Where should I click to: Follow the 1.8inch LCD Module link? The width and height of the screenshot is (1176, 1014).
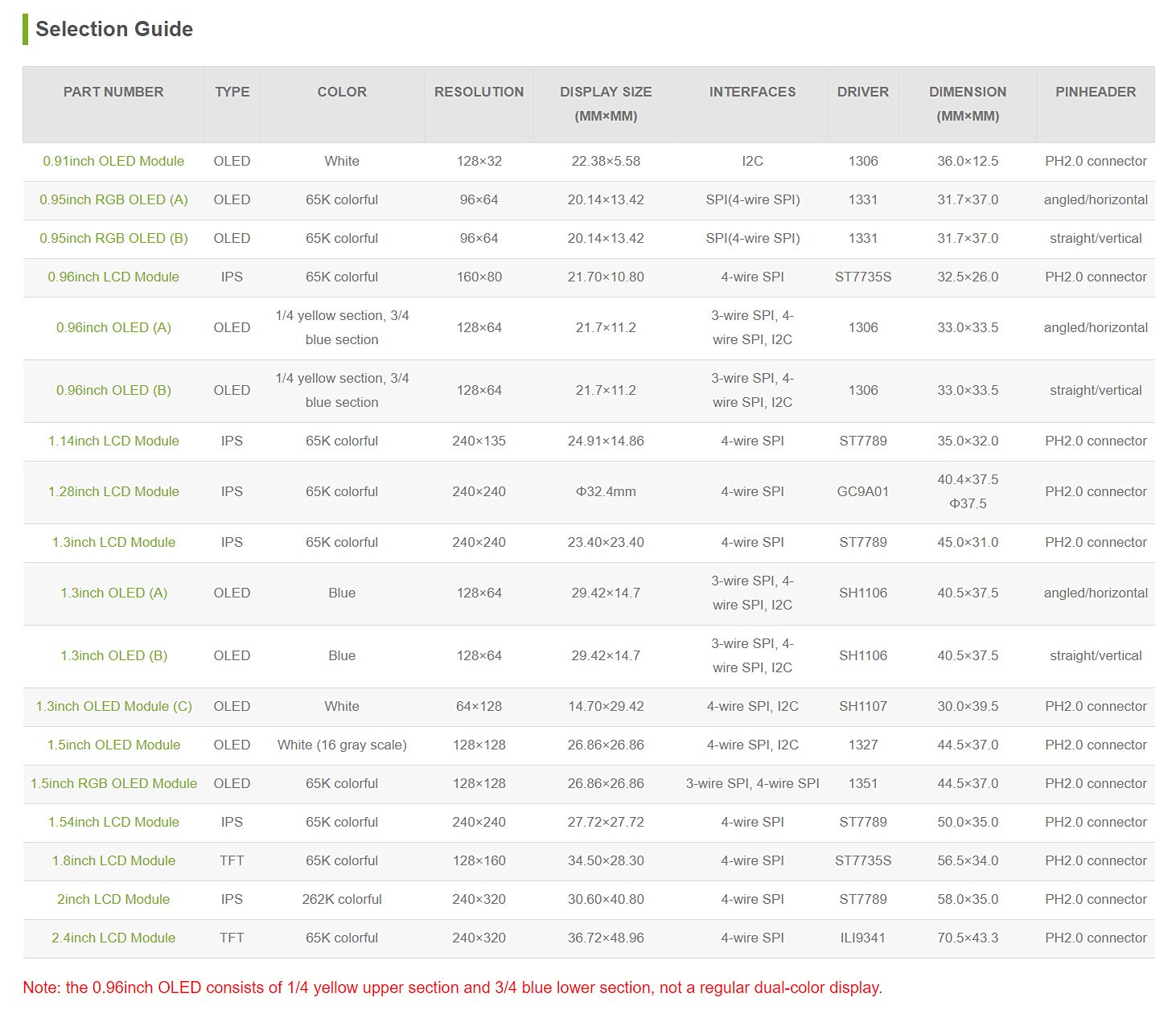point(113,860)
